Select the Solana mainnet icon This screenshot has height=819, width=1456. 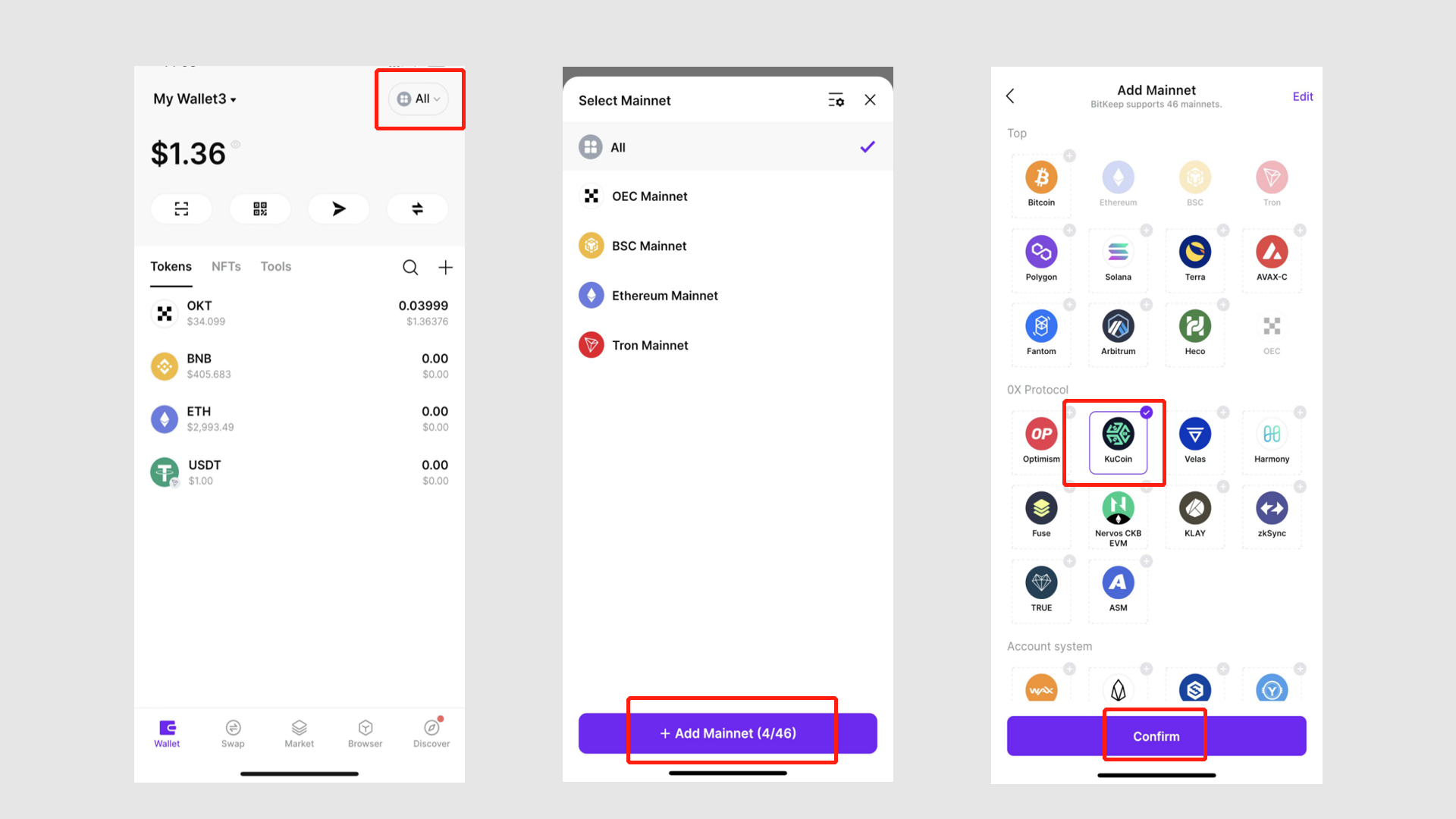click(1117, 252)
